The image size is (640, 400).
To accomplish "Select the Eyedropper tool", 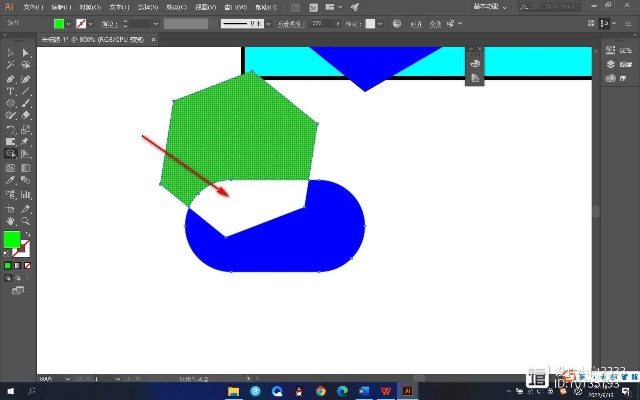I will (x=10, y=180).
